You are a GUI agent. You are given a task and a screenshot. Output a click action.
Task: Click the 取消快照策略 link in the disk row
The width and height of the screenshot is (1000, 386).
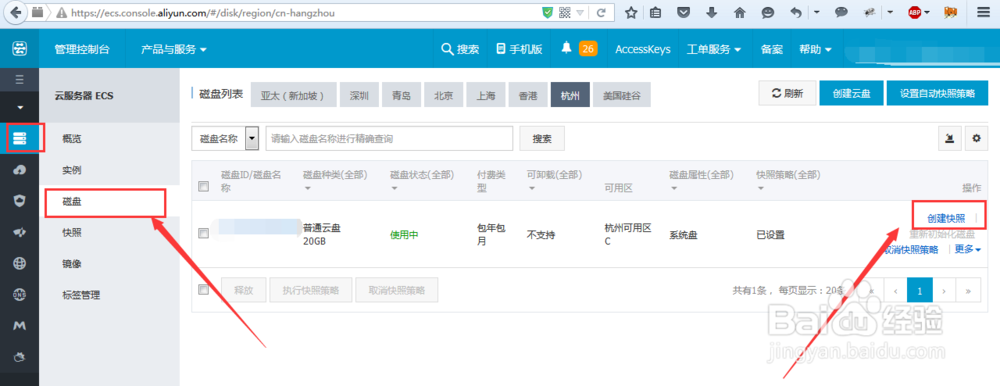click(912, 249)
